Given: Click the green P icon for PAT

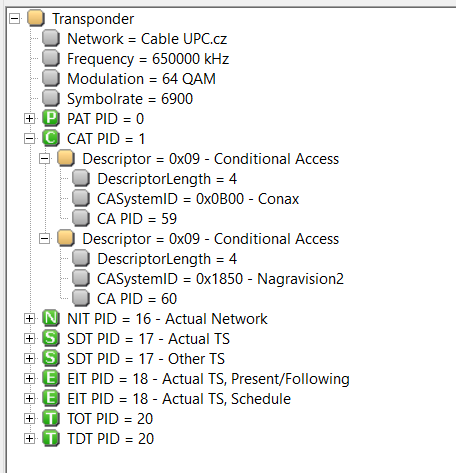Looking at the screenshot, I should point(51,119).
